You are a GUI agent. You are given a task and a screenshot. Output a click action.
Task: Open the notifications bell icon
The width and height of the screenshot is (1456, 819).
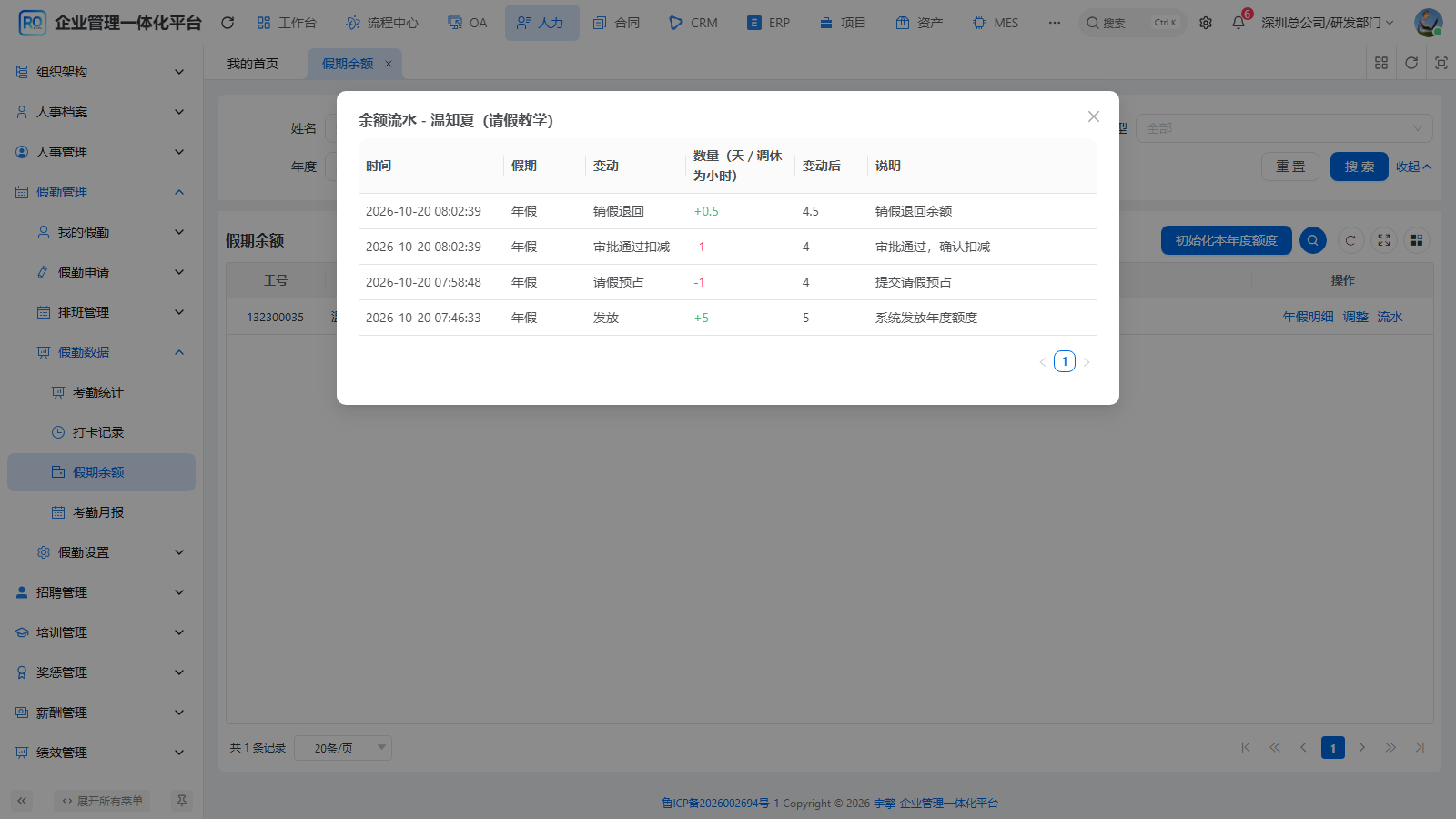coord(1239,23)
